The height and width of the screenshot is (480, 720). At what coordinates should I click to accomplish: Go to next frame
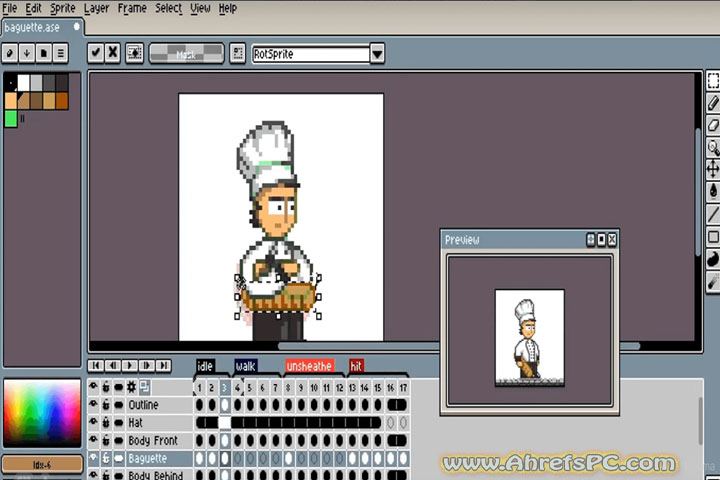pos(147,366)
